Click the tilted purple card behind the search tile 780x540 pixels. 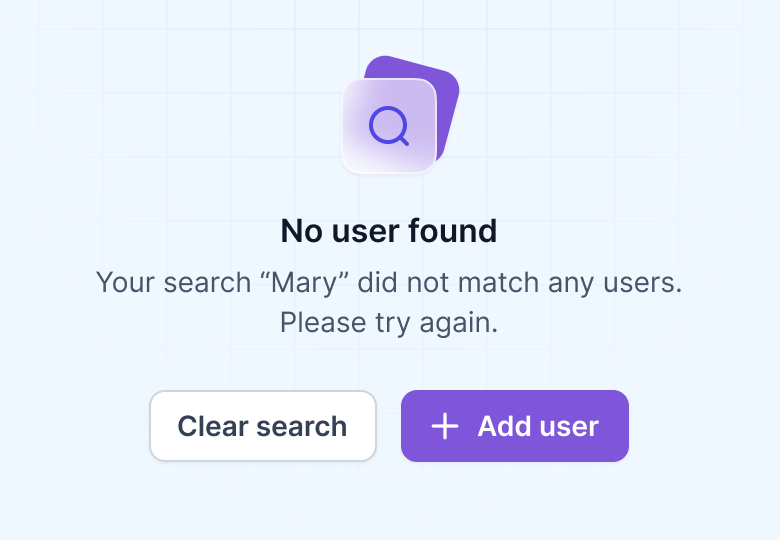coord(448,99)
